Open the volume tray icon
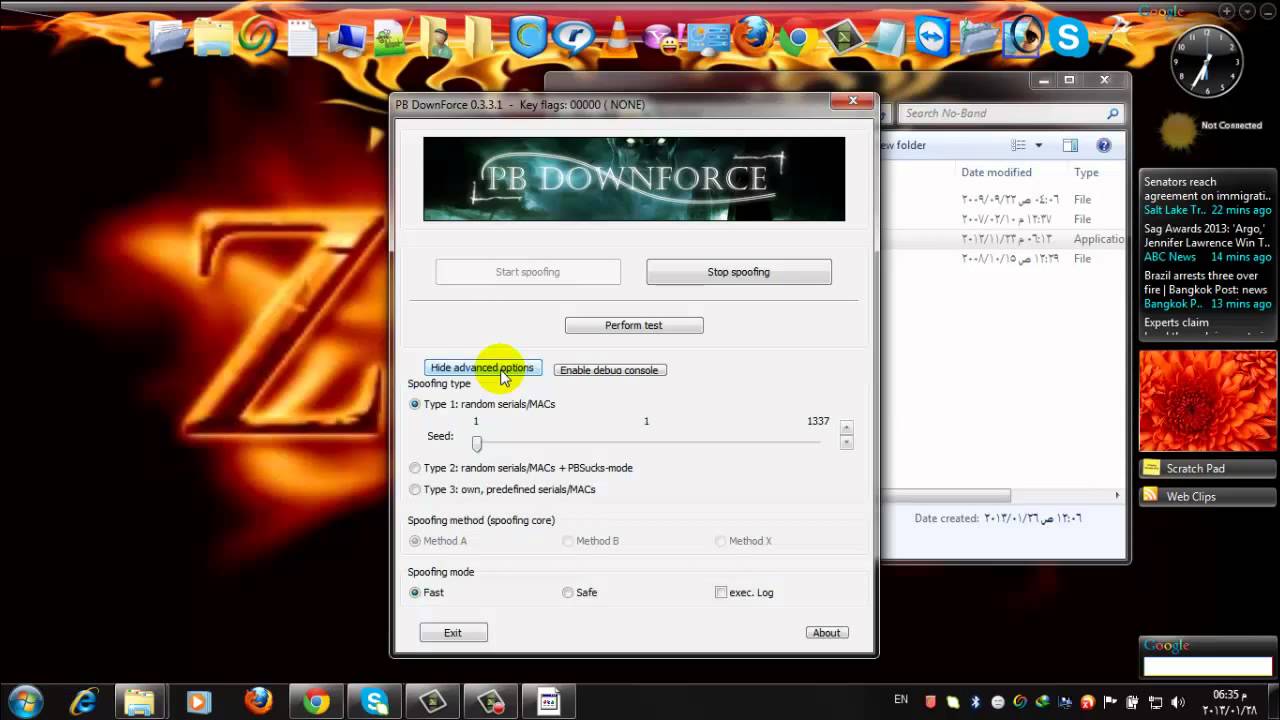The width and height of the screenshot is (1280, 720). (1177, 702)
